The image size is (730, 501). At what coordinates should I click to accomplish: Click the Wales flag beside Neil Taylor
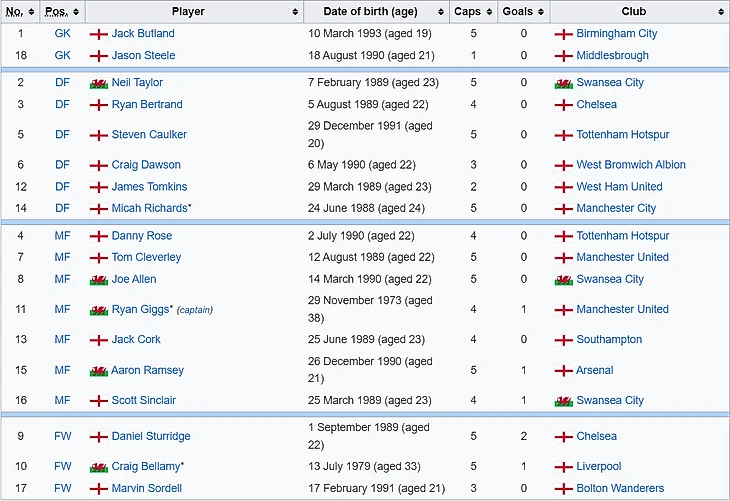pos(99,83)
